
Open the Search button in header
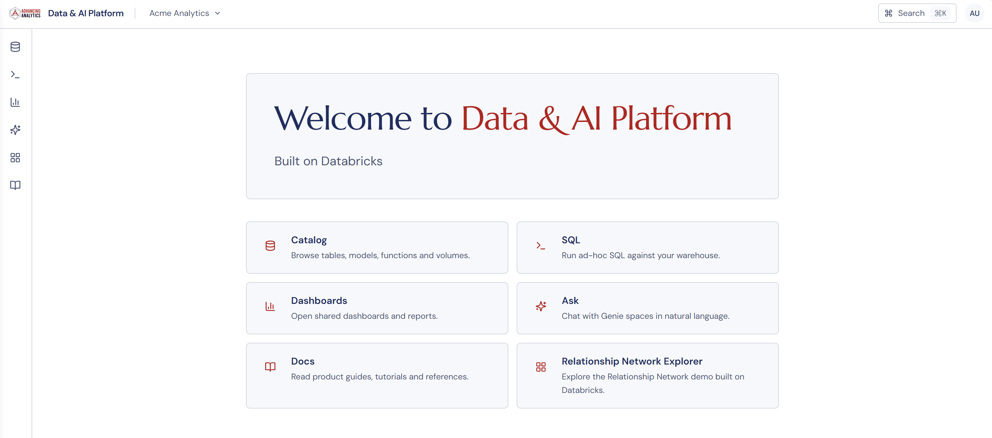tap(917, 13)
